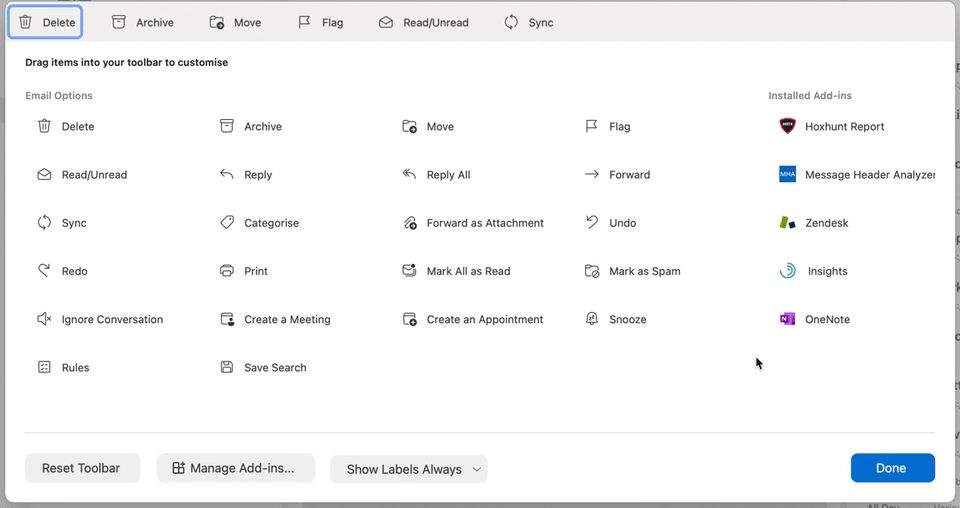Click the Zendesk add-in icon
This screenshot has height=508, width=960.
pos(787,223)
